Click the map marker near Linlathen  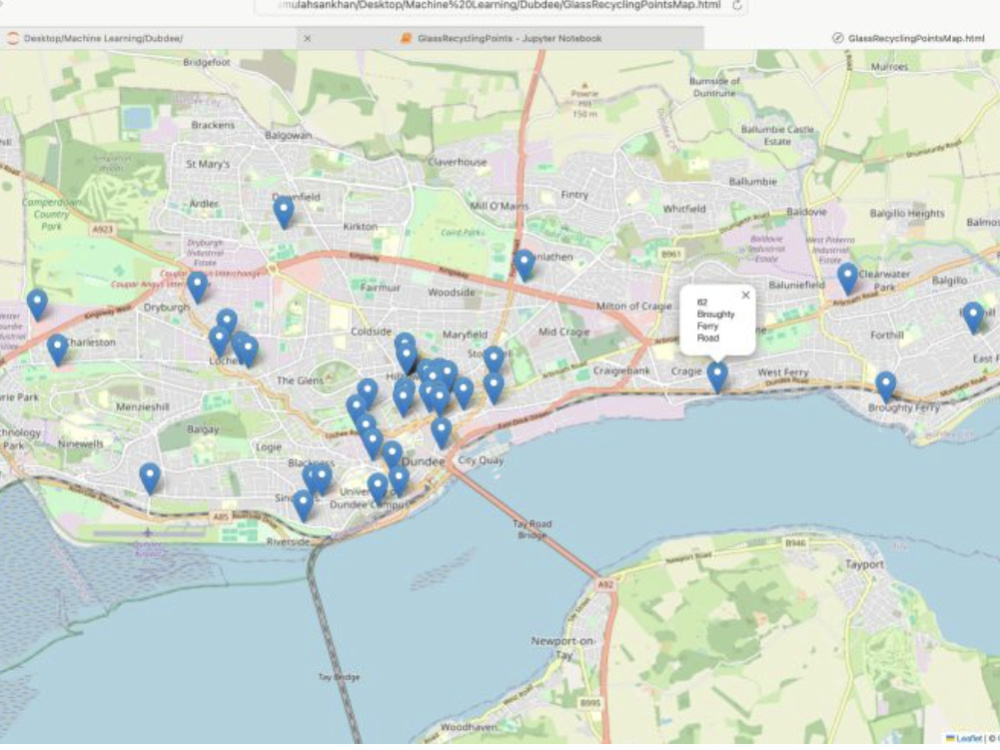[524, 265]
